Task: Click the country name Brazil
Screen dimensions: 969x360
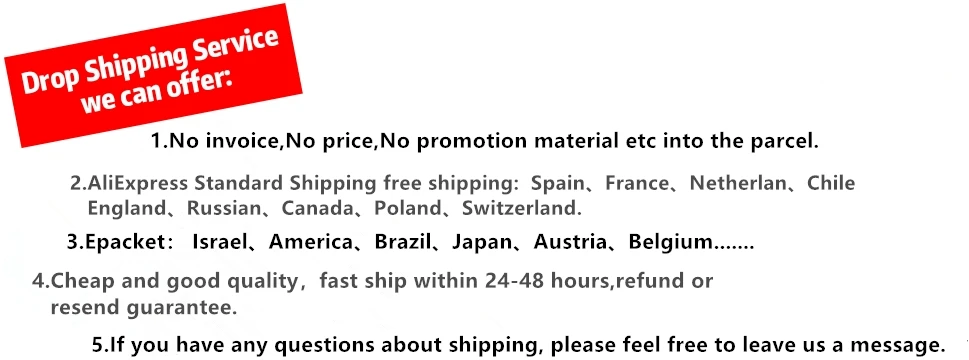Action: click(402, 243)
